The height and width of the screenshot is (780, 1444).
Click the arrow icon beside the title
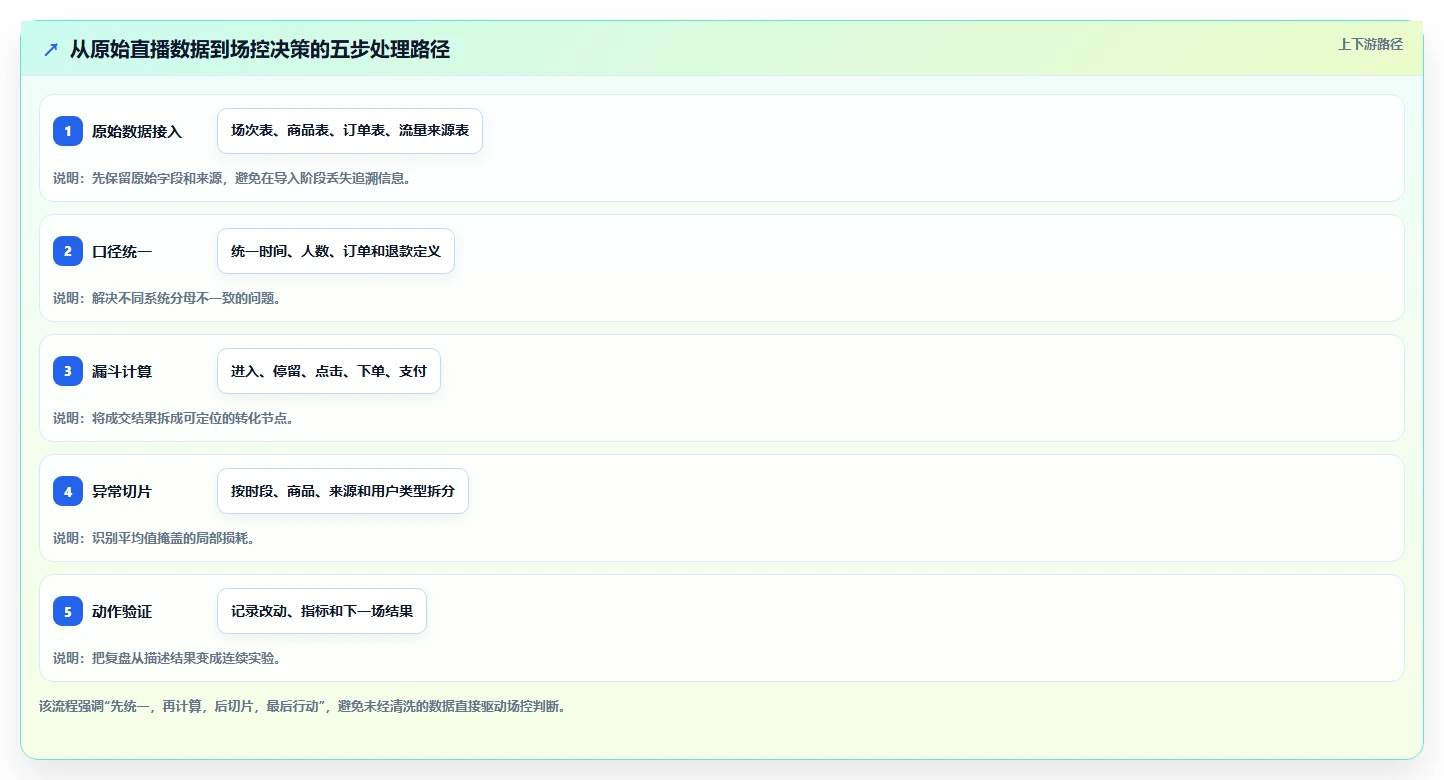click(51, 49)
